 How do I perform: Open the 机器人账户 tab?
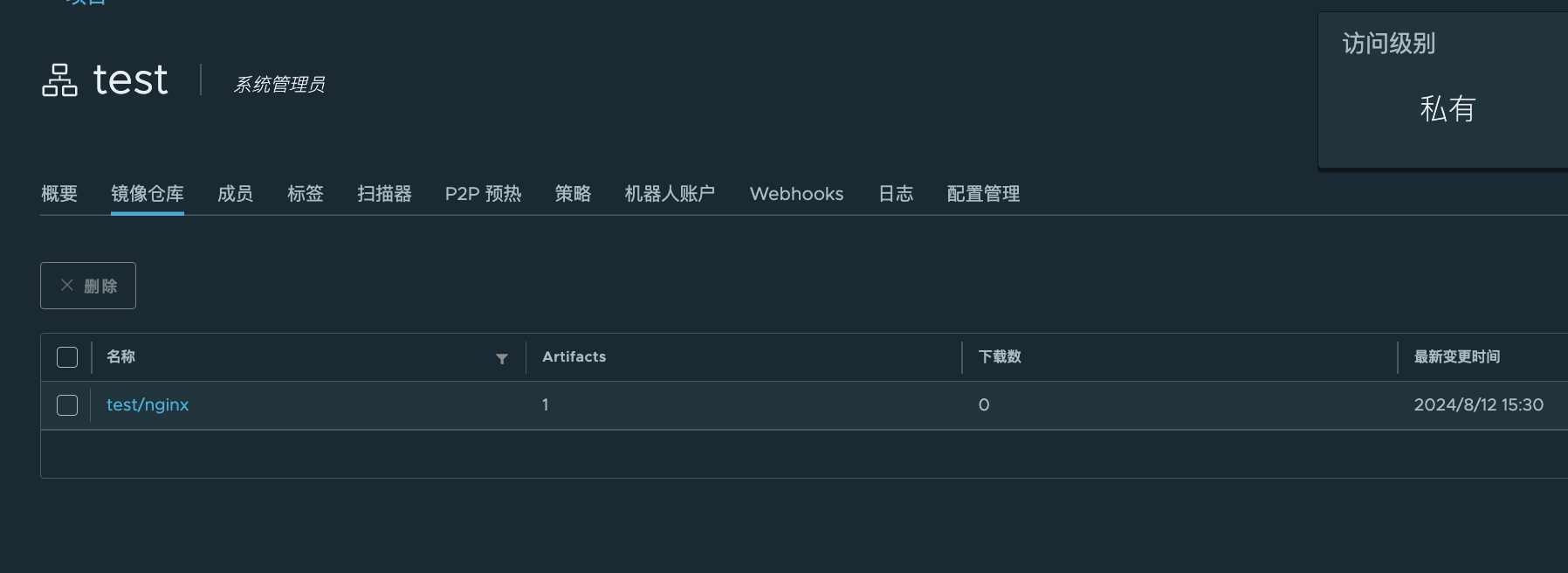(x=670, y=194)
